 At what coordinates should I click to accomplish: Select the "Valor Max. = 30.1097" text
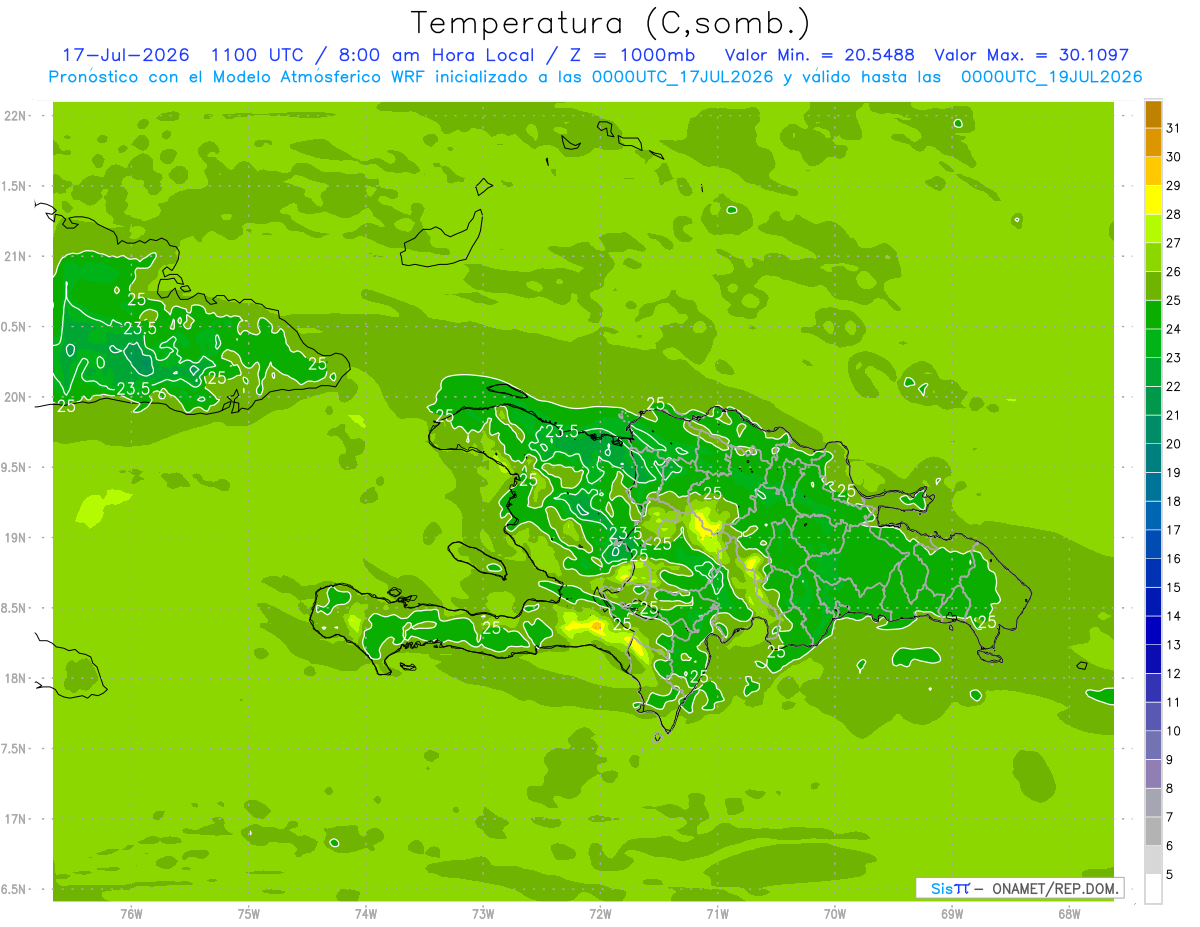click(1031, 55)
